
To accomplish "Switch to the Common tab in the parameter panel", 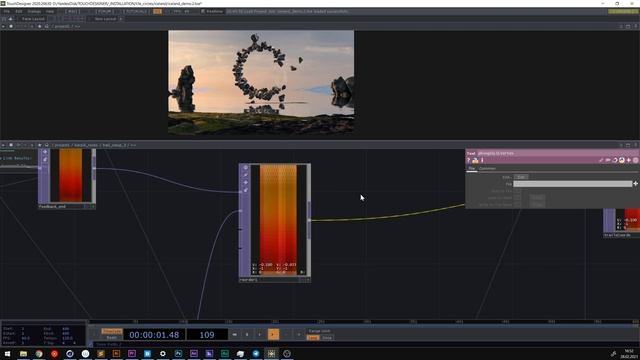I will pos(487,168).
